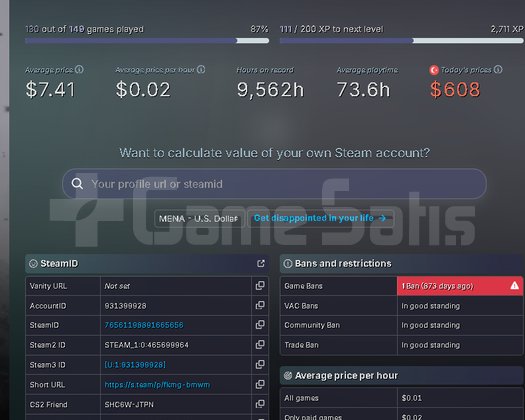Click the Game Bans warning triangle icon
The image size is (525, 420).
[x=514, y=286]
